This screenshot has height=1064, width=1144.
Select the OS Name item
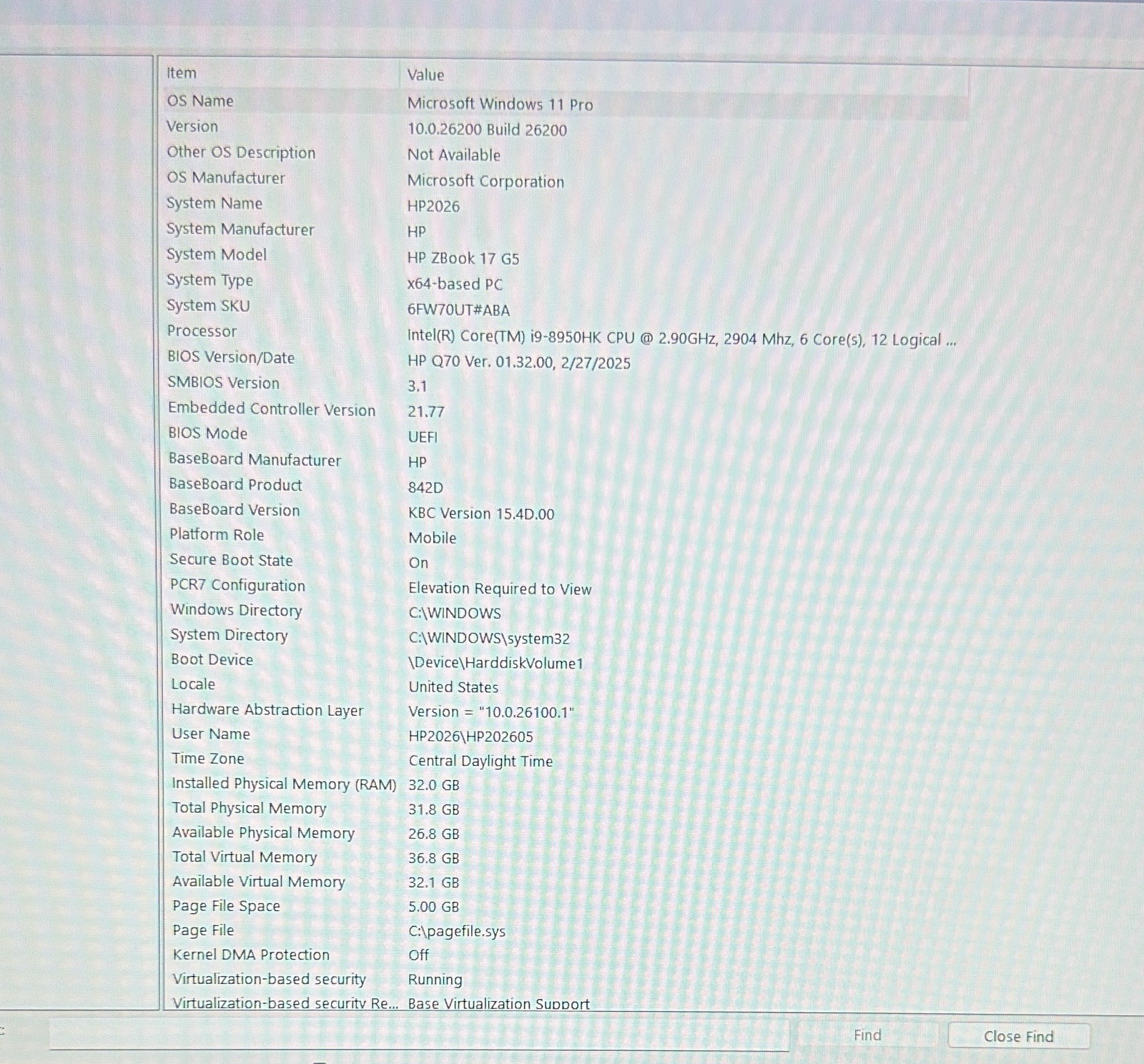point(200,101)
